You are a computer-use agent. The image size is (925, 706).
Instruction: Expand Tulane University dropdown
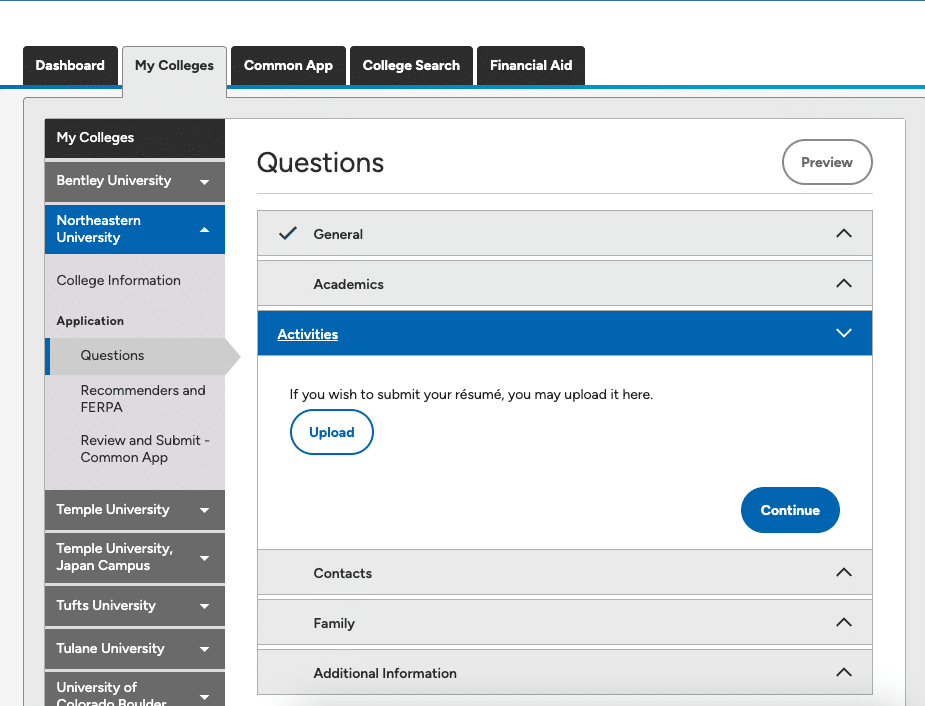pos(135,649)
